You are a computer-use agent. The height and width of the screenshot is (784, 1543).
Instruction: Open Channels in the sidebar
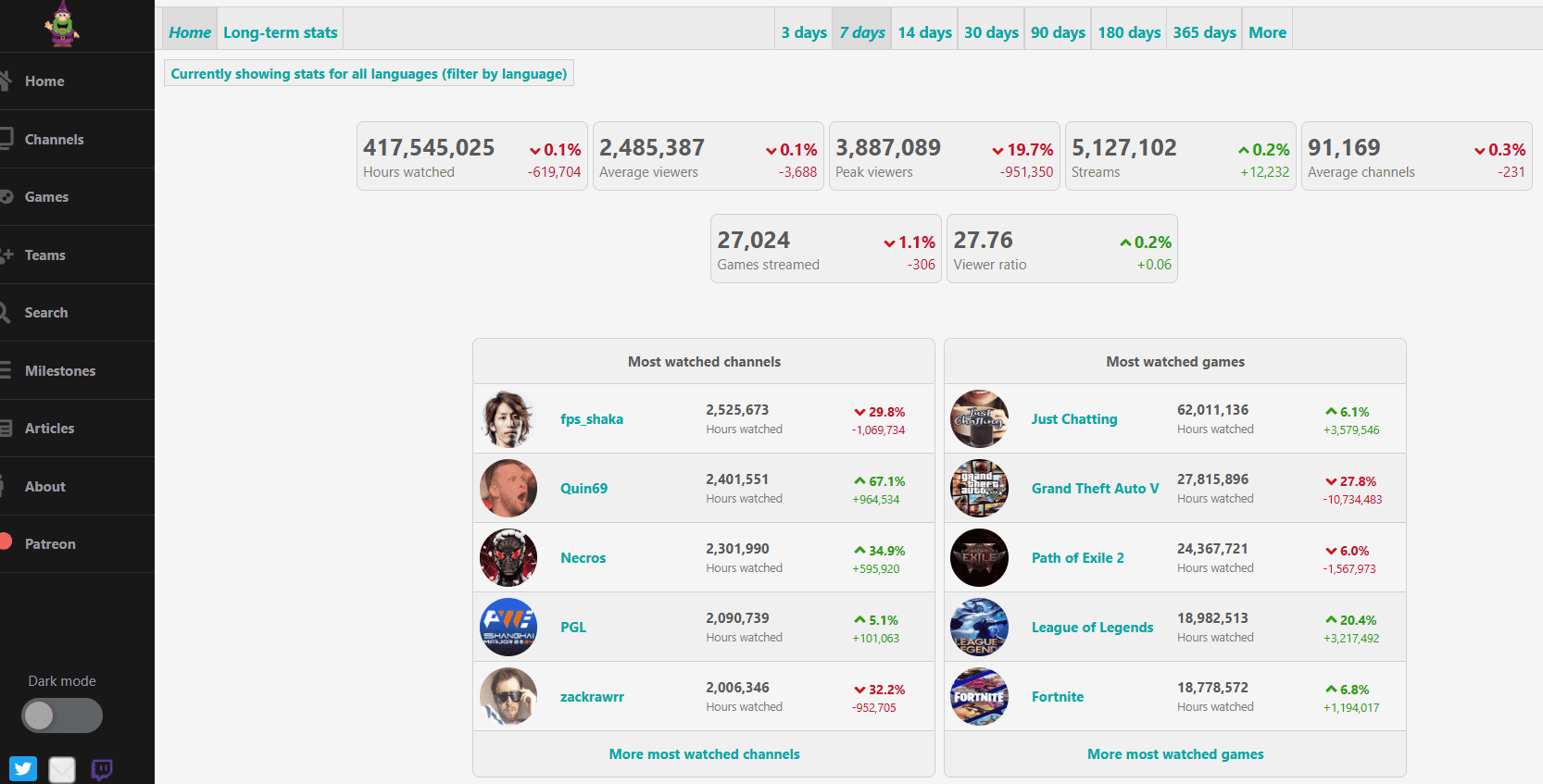[x=77, y=139]
